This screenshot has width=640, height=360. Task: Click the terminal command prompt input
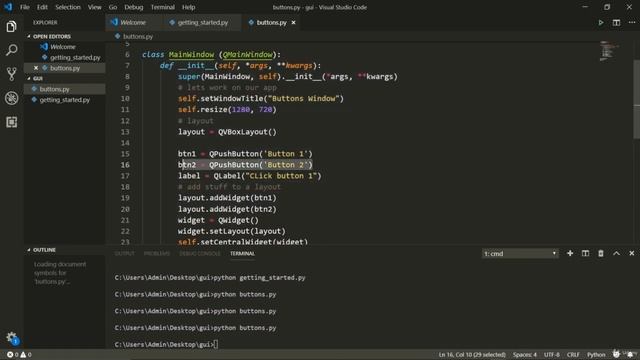(x=216, y=344)
